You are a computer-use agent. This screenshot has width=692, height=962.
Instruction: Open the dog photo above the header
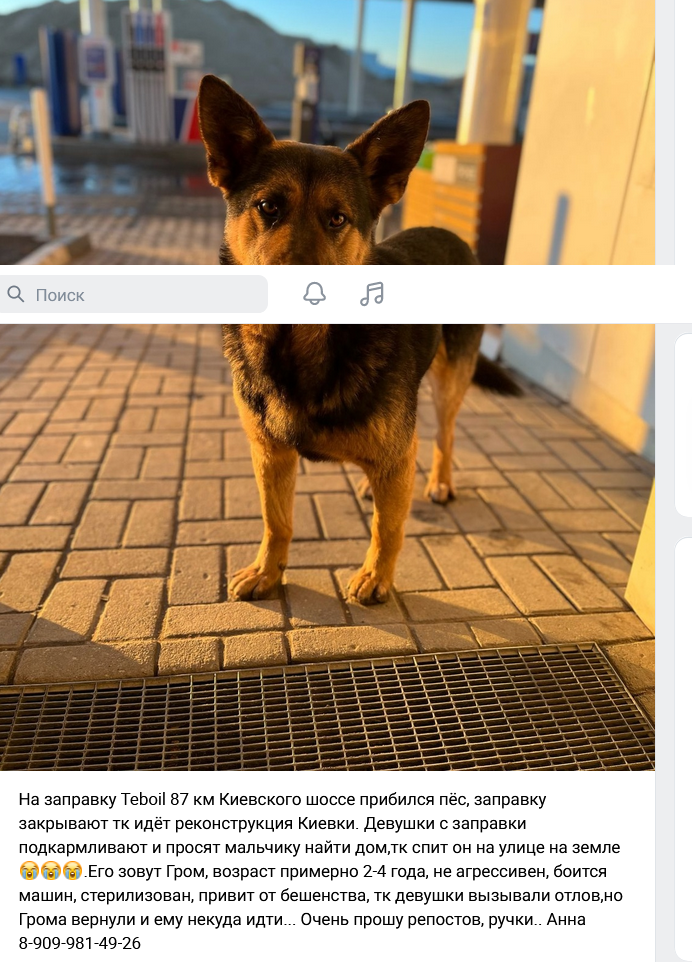tap(327, 132)
